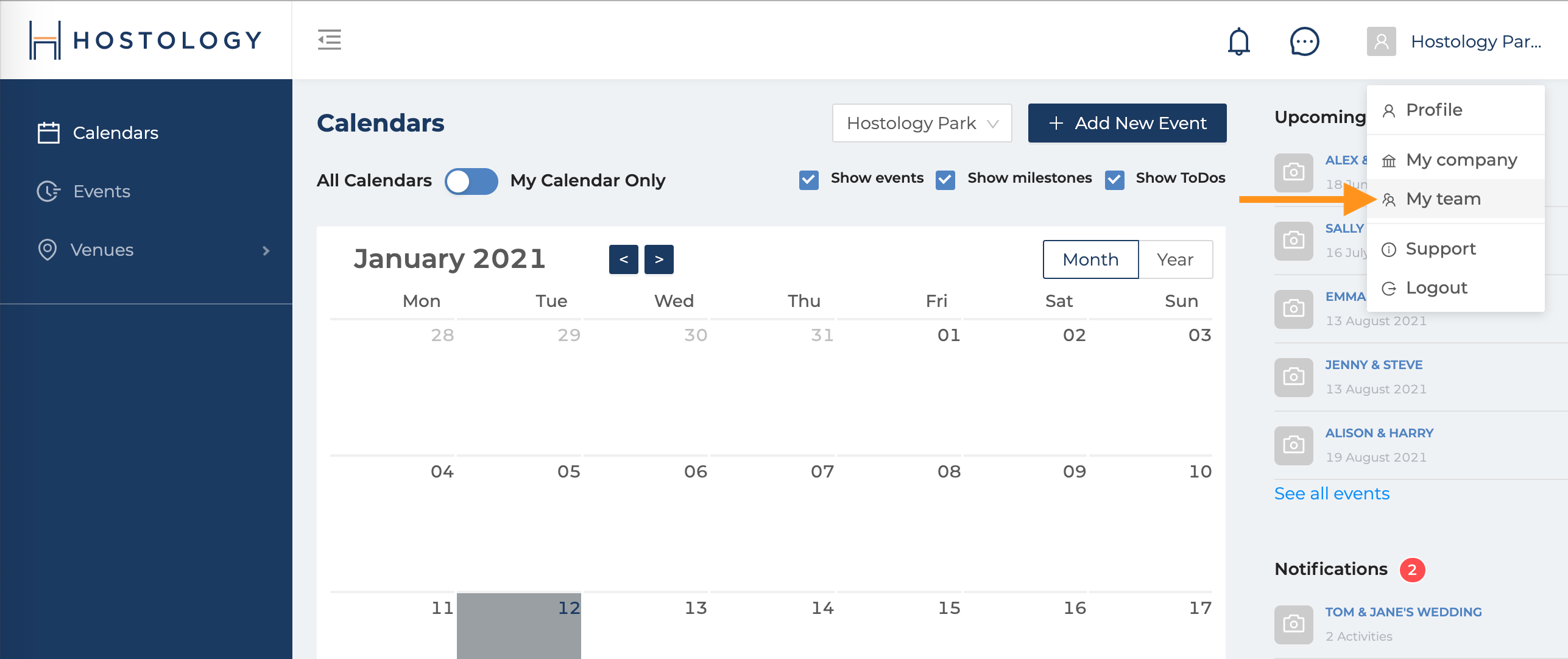
Task: Click the Events clock icon in sidebar
Action: coord(49,191)
